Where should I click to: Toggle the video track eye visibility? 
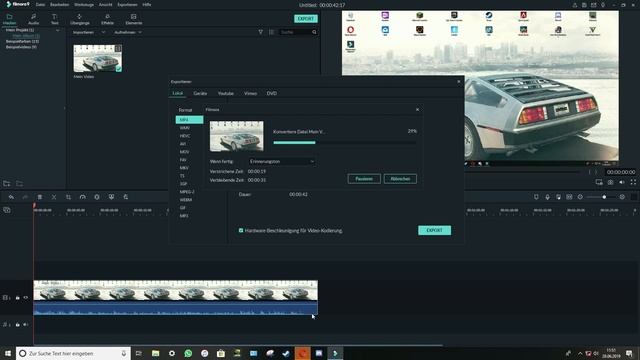click(26, 298)
